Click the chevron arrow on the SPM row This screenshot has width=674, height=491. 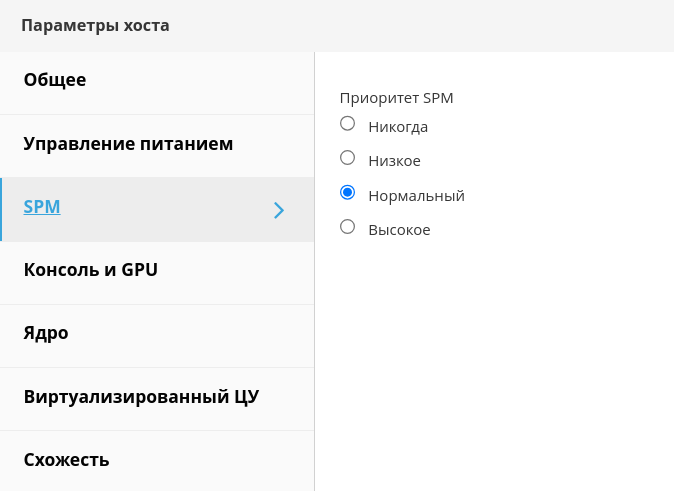(x=279, y=210)
